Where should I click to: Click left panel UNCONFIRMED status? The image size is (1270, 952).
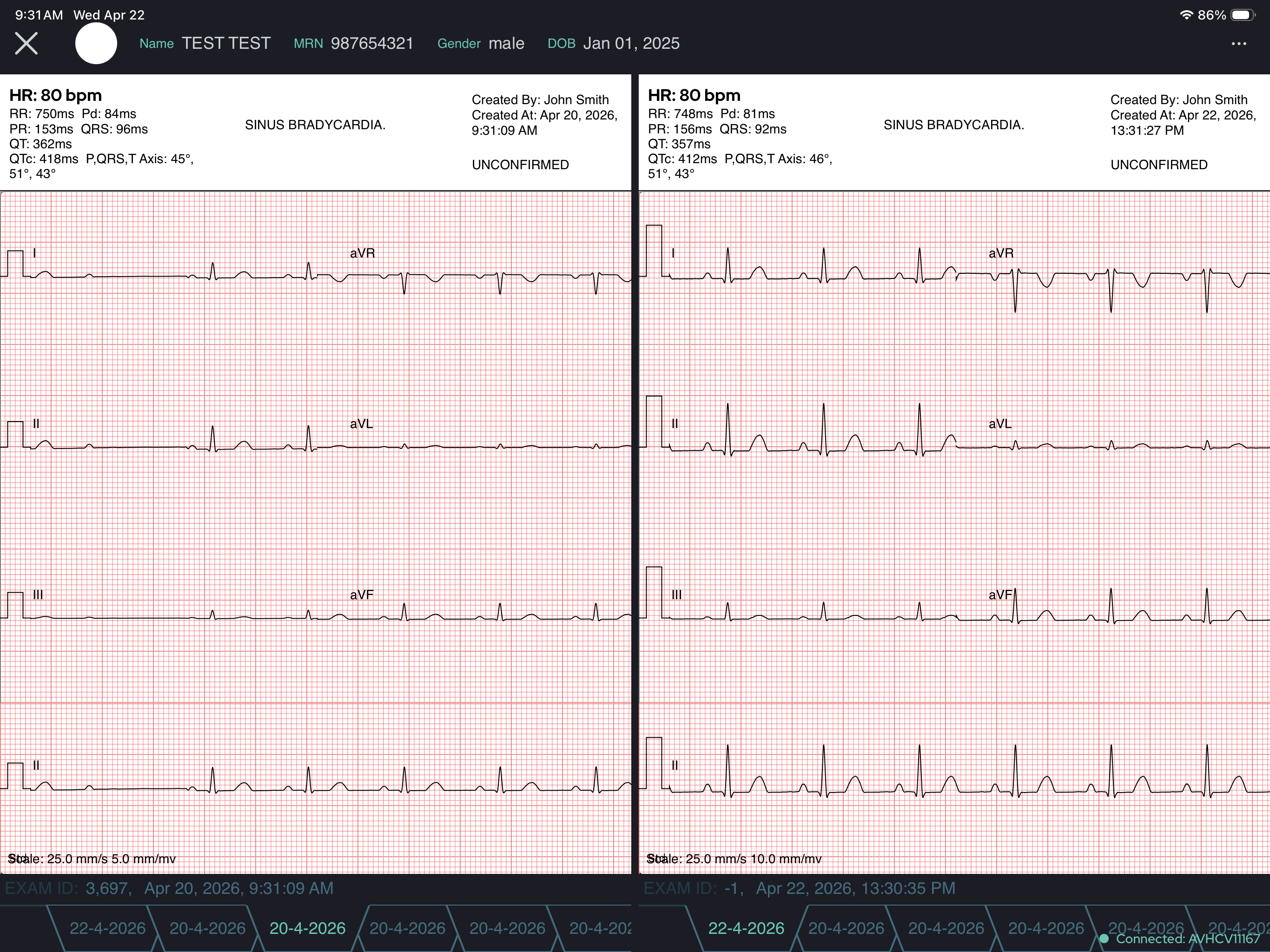[x=520, y=165]
